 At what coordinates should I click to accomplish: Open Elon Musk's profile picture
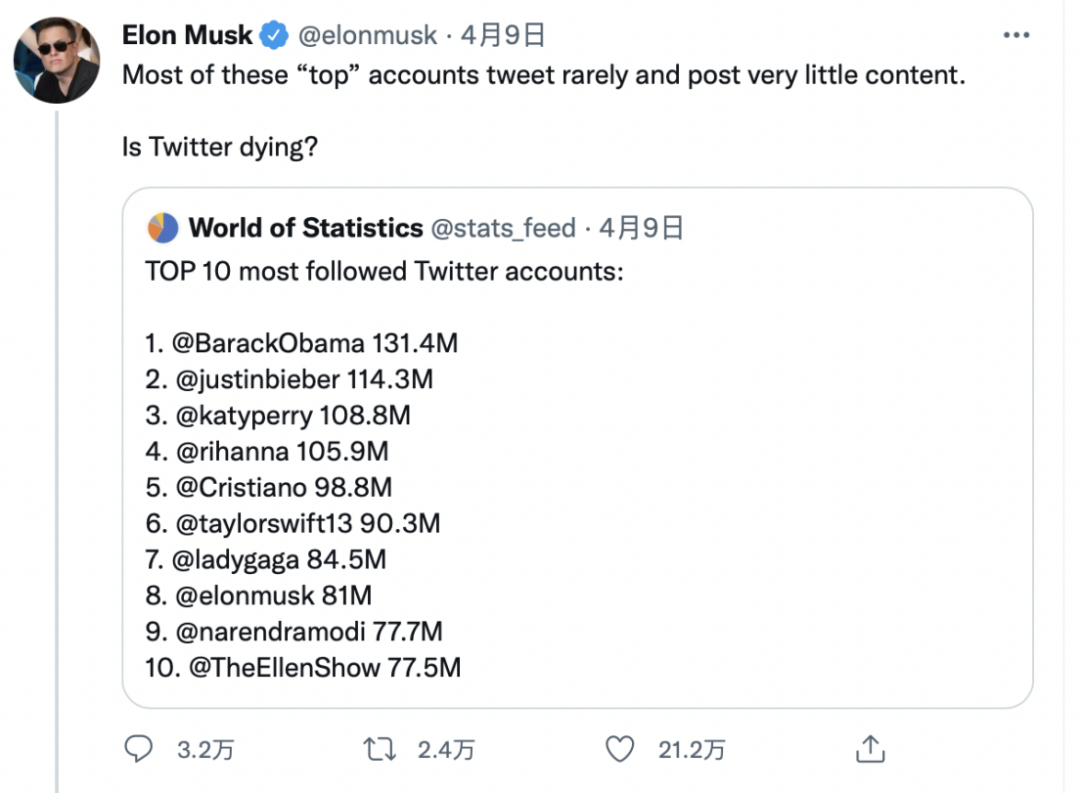point(57,60)
